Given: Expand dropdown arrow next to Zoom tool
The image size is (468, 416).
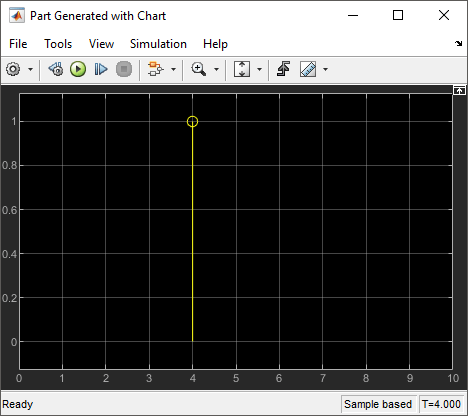Looking at the screenshot, I should point(216,69).
